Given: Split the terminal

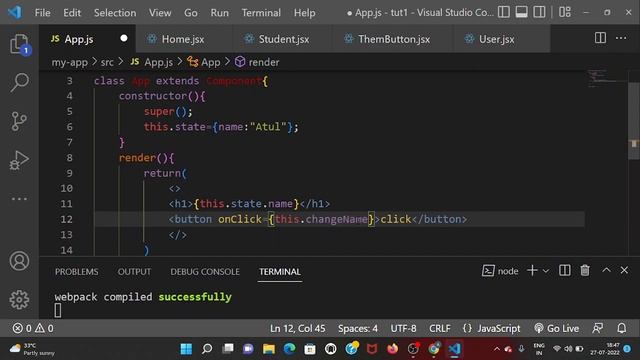Looking at the screenshot, I should (564, 271).
